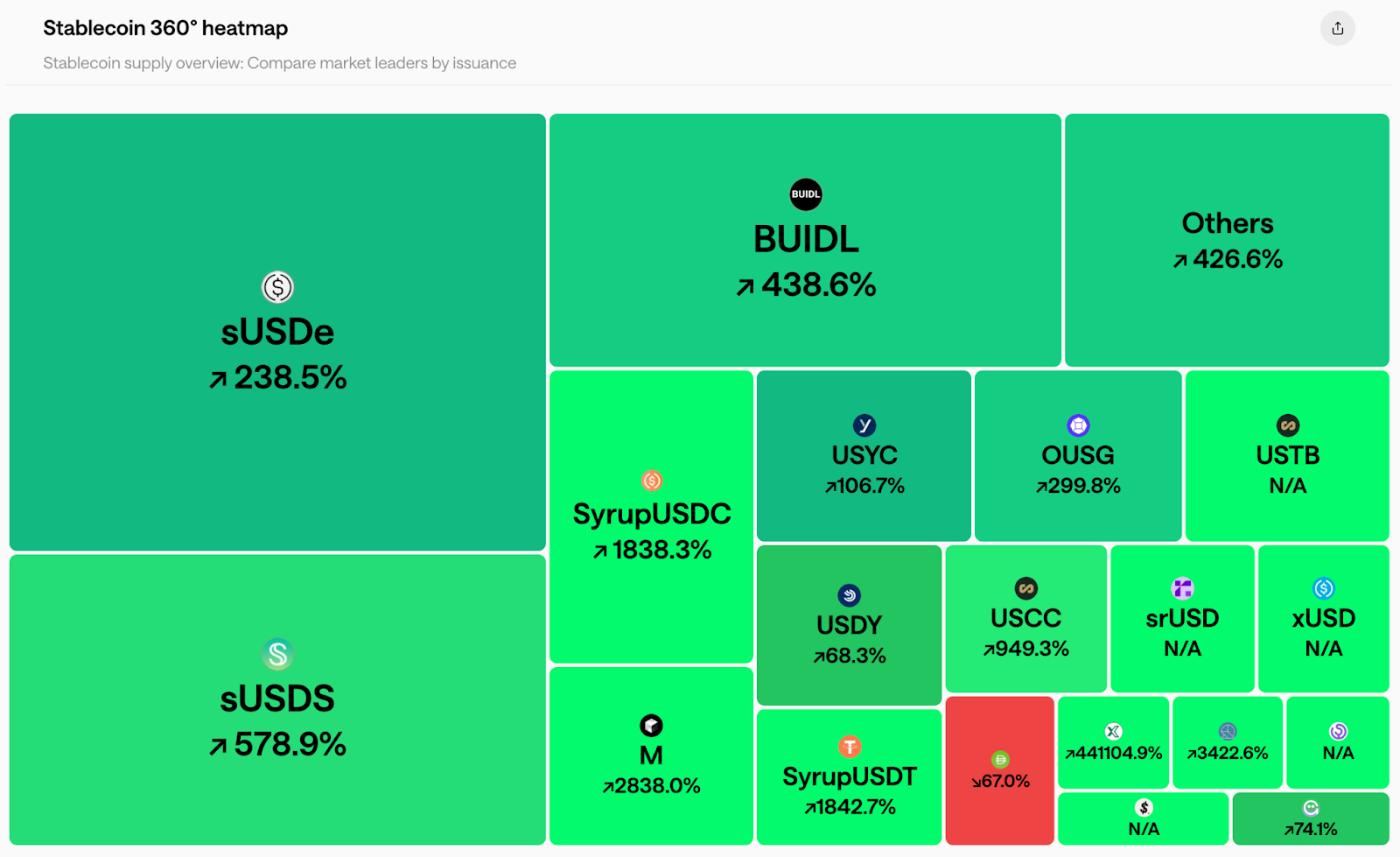Click the SyrupUSDC orange icon
1400x857 pixels.
pyautogui.click(x=652, y=481)
